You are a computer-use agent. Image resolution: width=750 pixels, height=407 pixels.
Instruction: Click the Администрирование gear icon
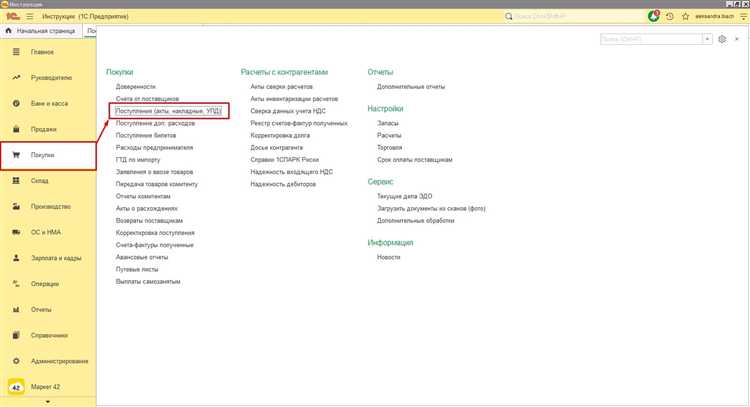pyautogui.click(x=16, y=361)
